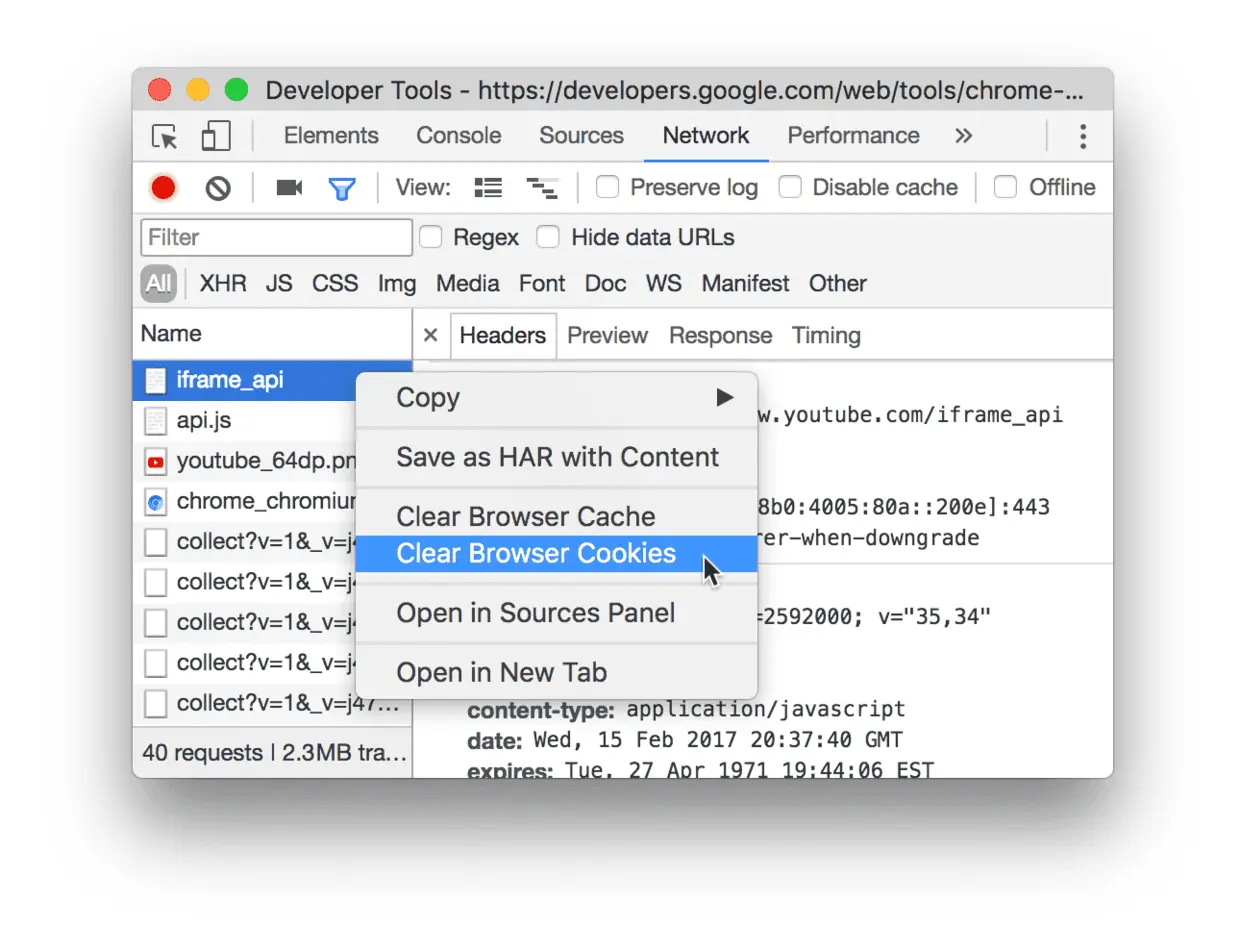This screenshot has width=1240, height=926.
Task: Clear the network requests list
Action: point(218,188)
